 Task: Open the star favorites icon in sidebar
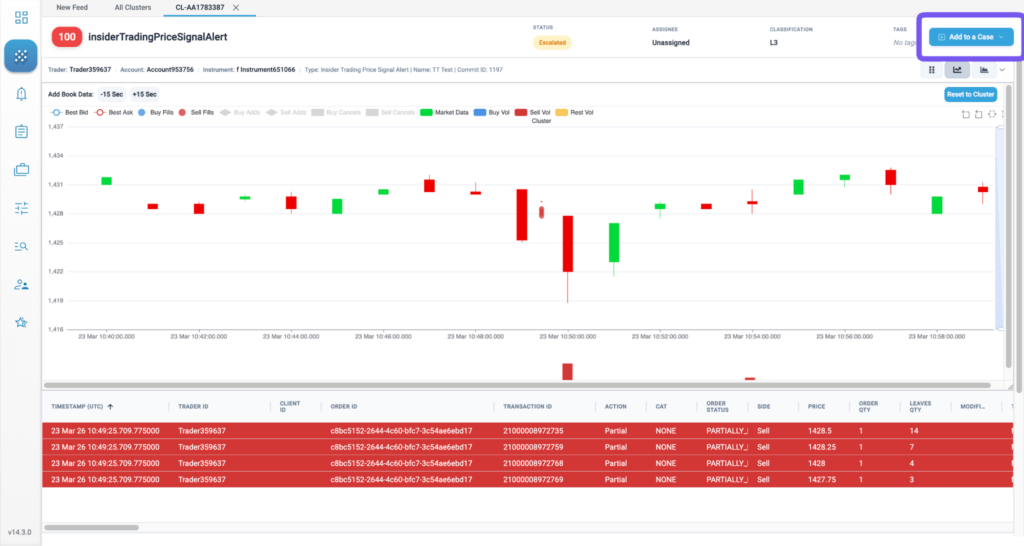[x=21, y=323]
